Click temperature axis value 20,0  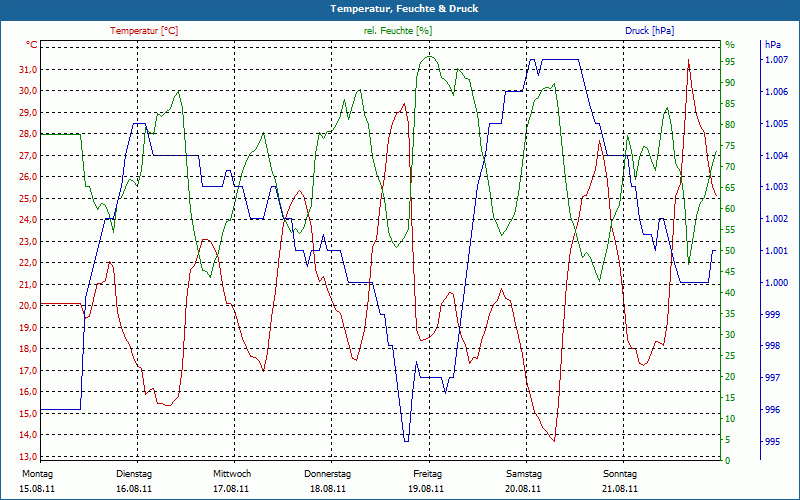(28, 306)
